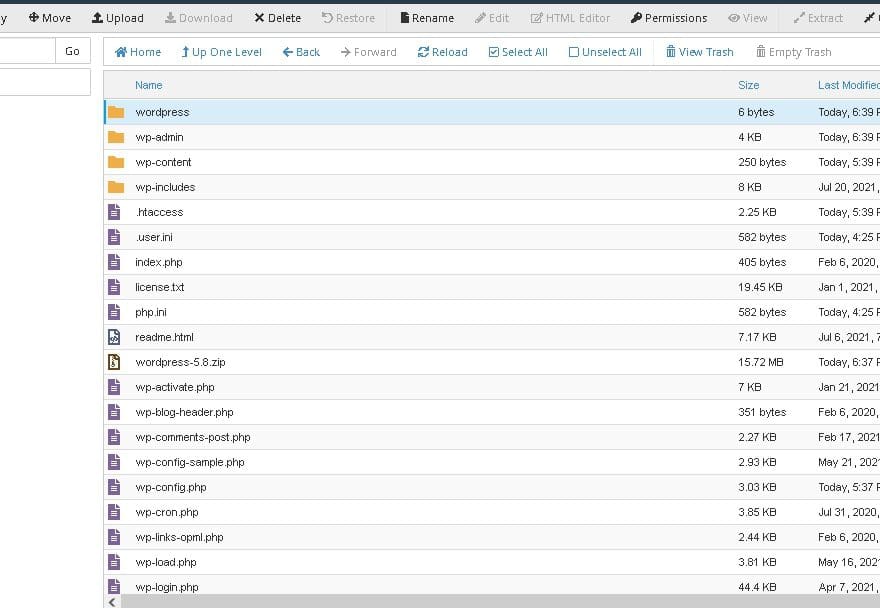Screen dimensions: 880x608
Task: Select the wordpress folder name
Action: tap(162, 112)
